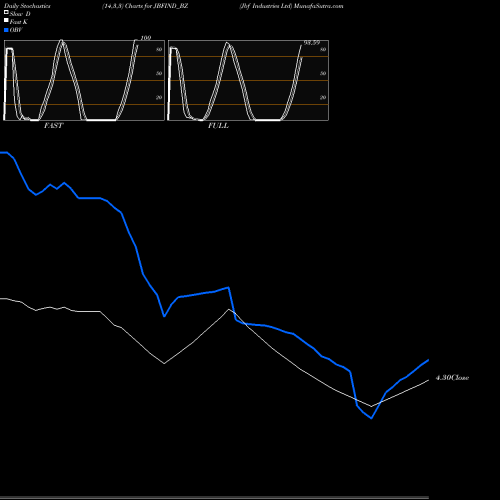The height and width of the screenshot is (500, 500).
Task: Select the 'Daily Stochastics' title text
Action: tap(27, 6)
